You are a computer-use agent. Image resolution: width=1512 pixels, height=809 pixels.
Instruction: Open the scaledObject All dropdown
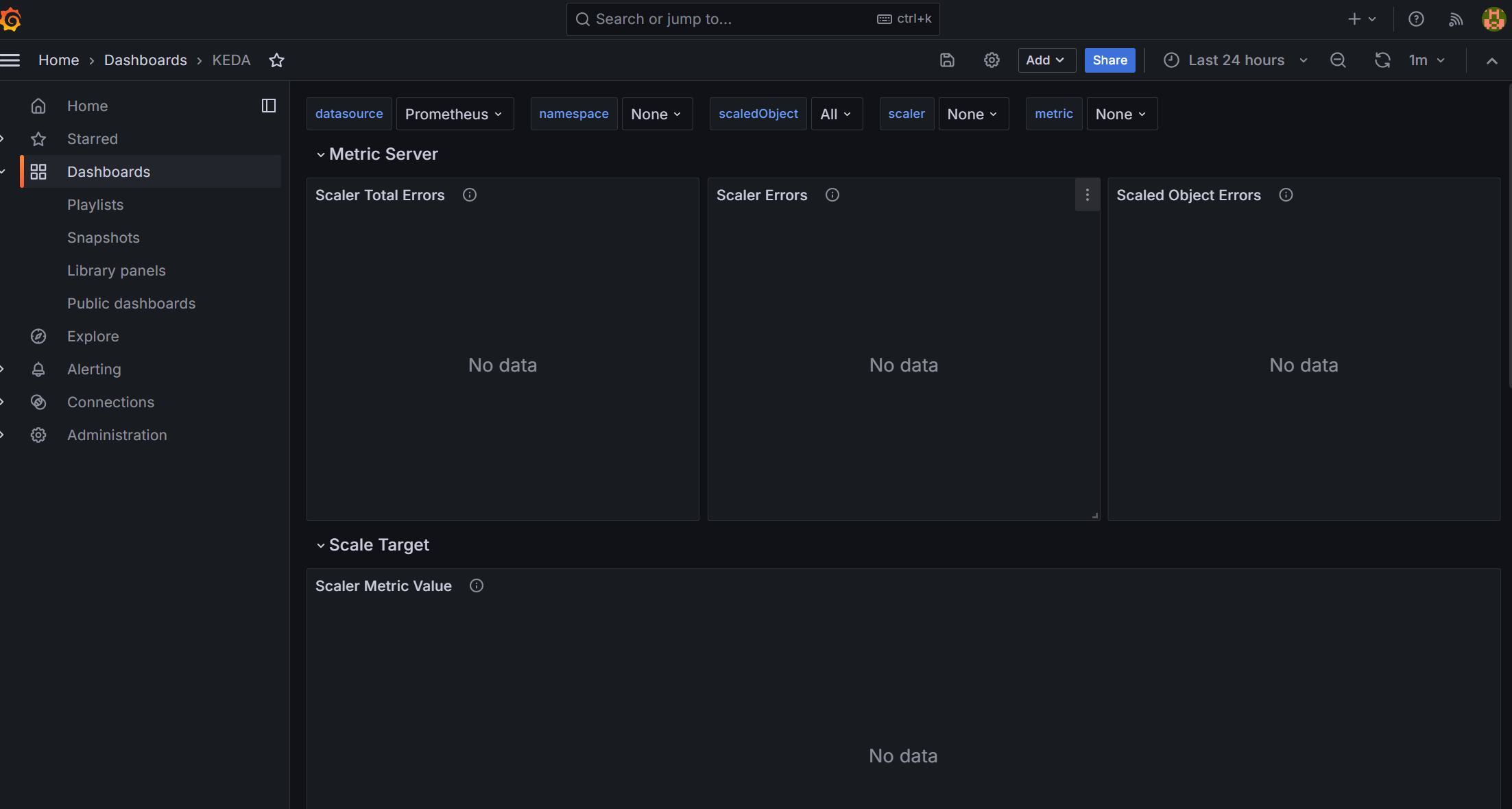click(x=836, y=114)
